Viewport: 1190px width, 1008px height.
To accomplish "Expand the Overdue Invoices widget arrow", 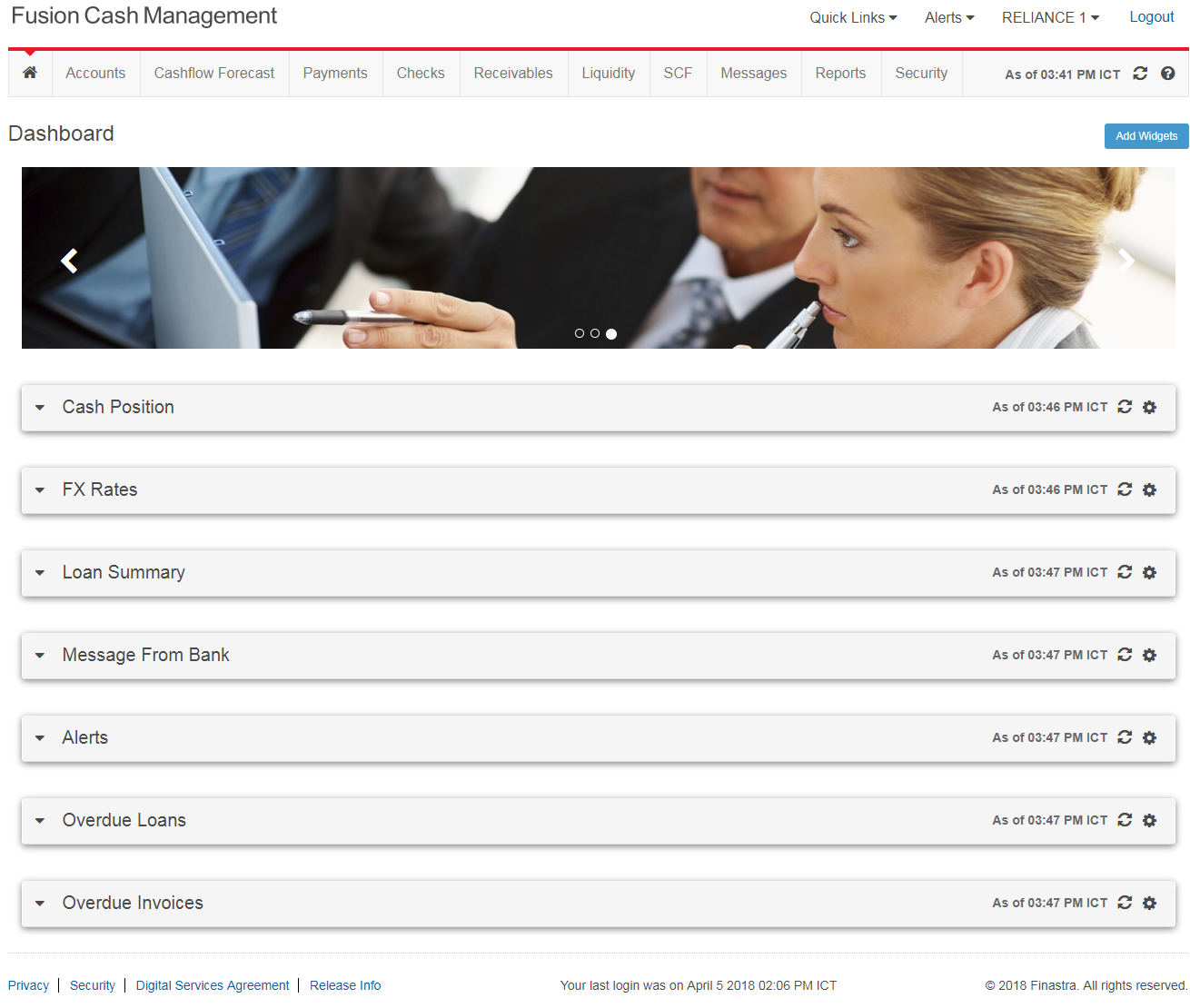I will (40, 904).
